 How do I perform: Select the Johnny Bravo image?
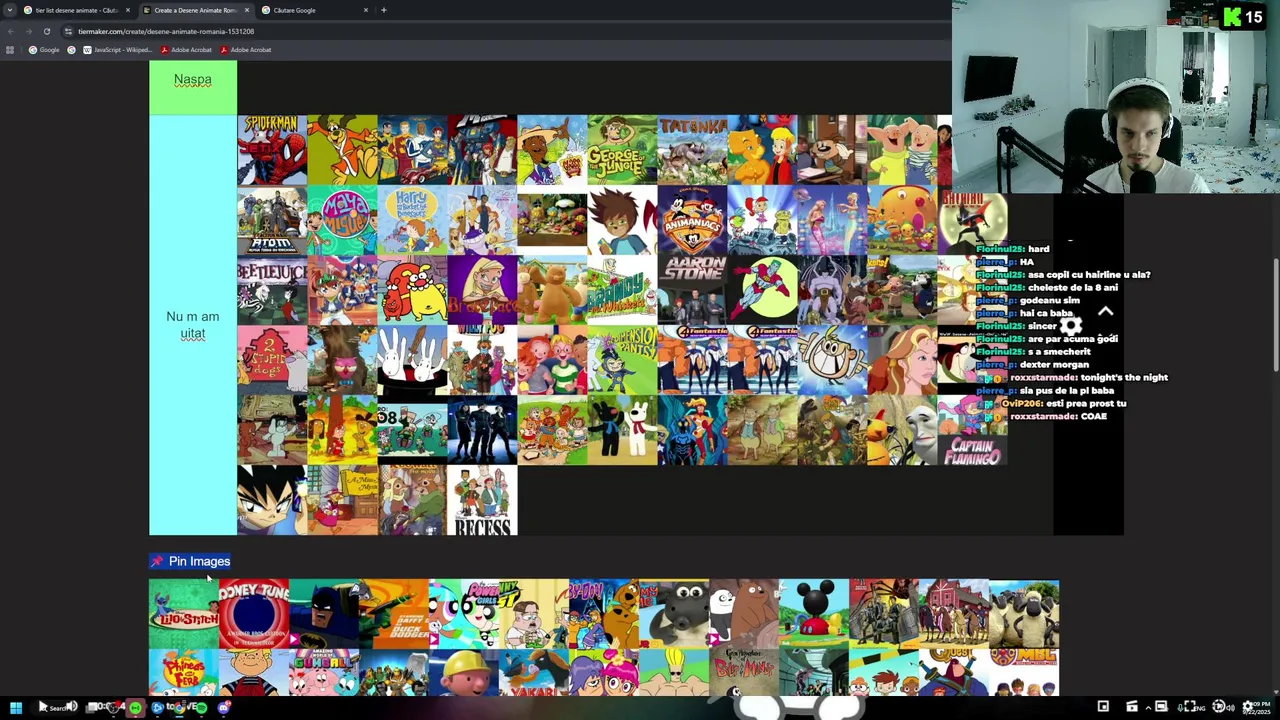[674, 672]
